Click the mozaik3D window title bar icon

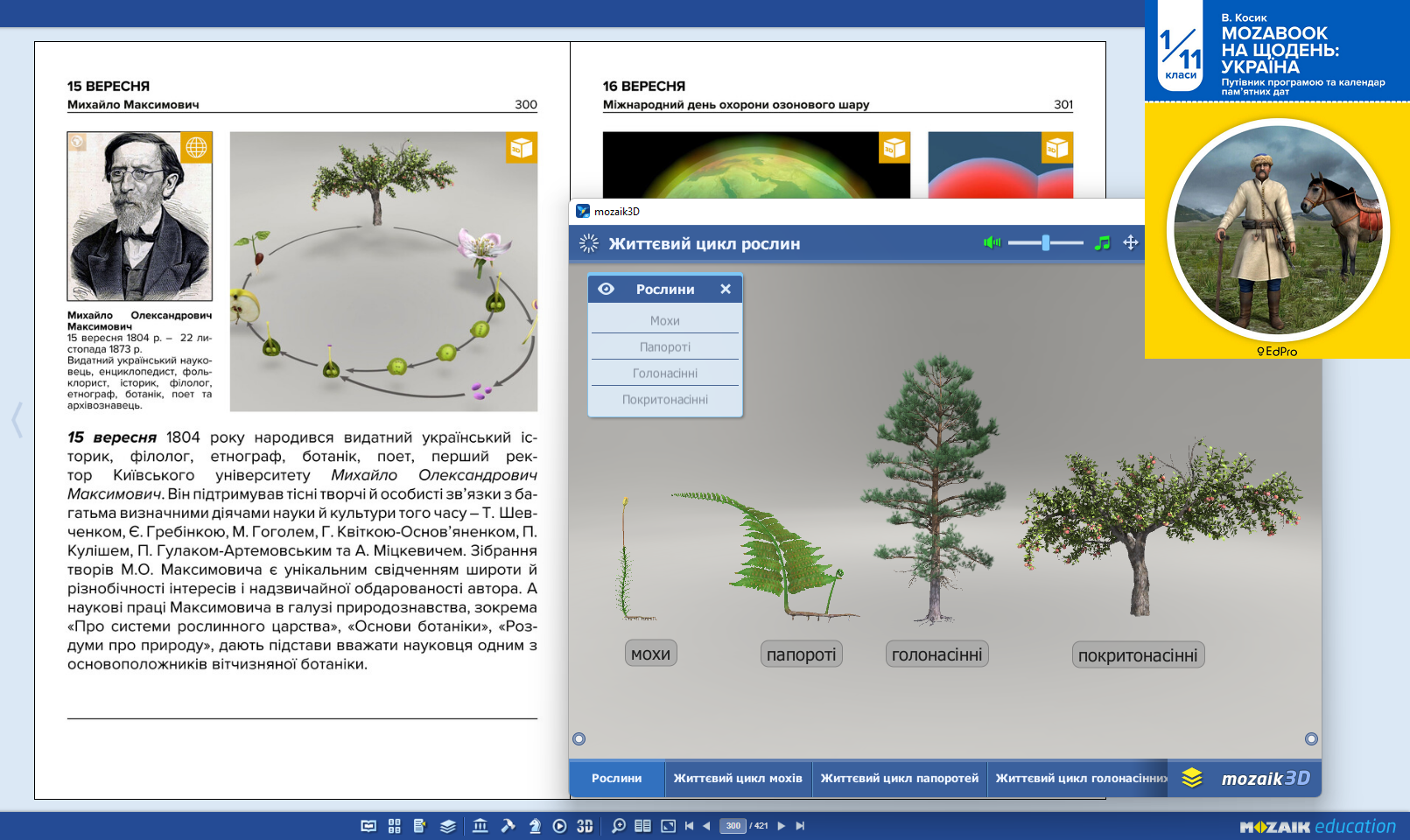tap(583, 211)
